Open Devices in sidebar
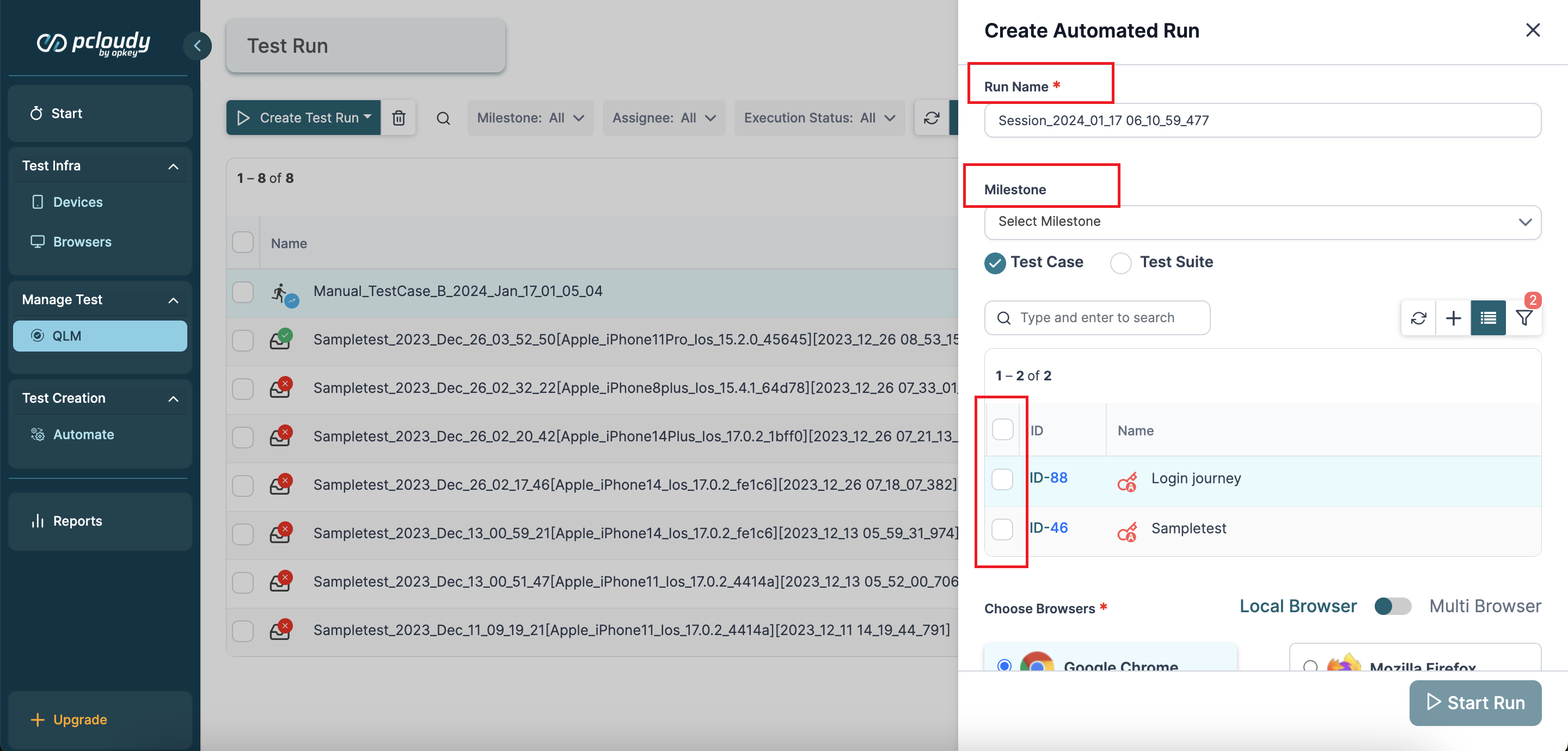The image size is (1568, 751). click(77, 202)
